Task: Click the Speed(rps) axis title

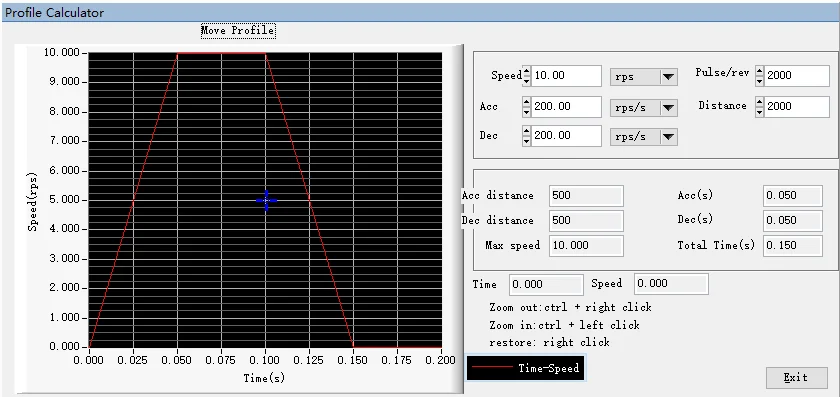Action: click(x=33, y=201)
